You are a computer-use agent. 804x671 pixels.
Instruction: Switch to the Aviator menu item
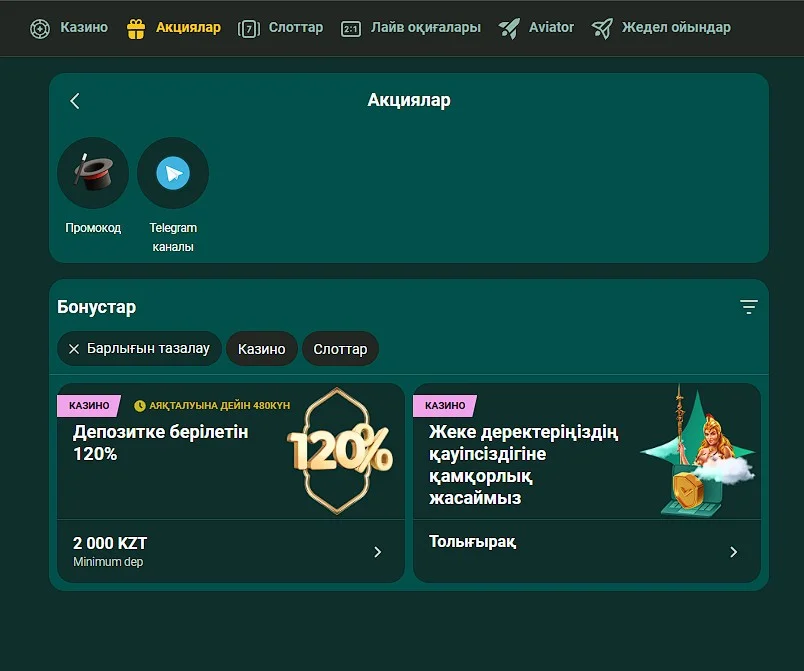[x=551, y=28]
